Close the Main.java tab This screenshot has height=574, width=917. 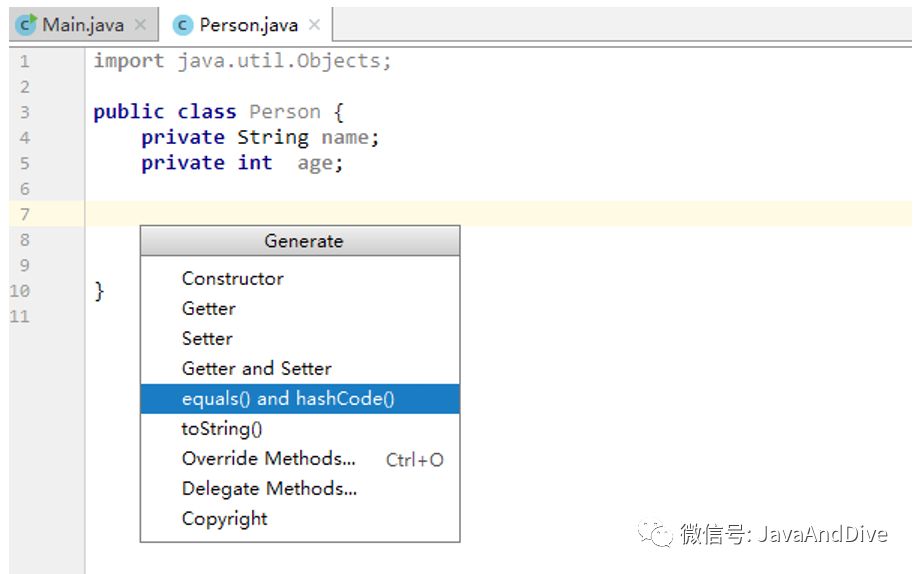(140, 25)
